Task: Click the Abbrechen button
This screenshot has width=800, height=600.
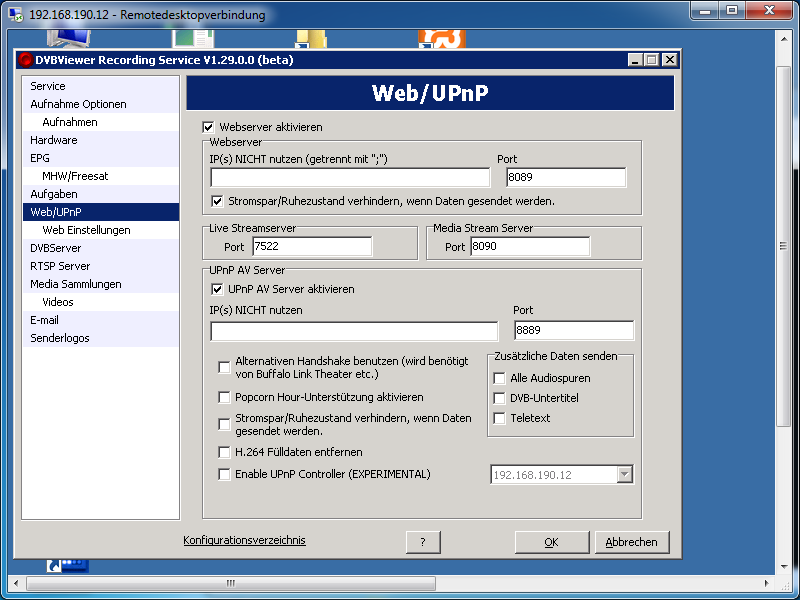Action: coord(632,542)
